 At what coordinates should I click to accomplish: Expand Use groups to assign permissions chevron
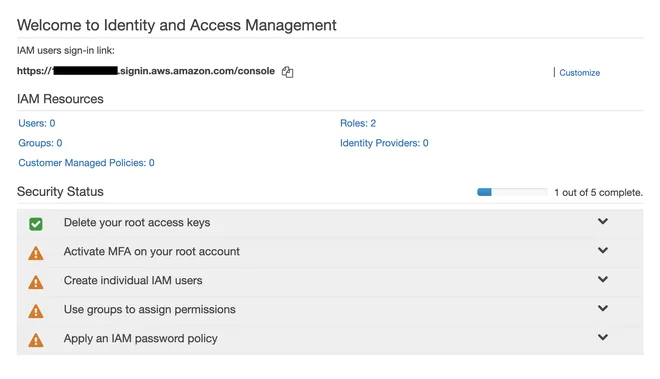pyautogui.click(x=603, y=308)
